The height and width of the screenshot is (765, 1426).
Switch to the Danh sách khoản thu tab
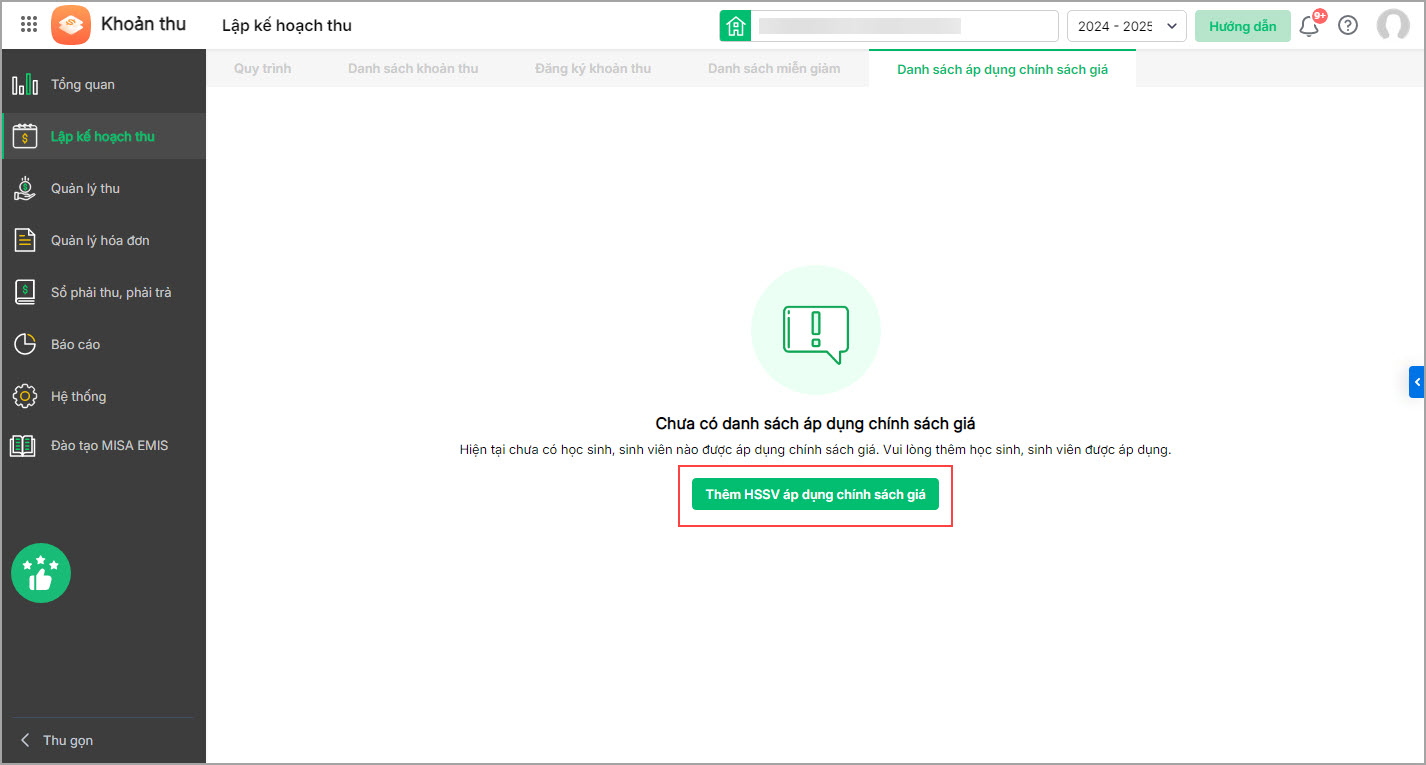point(413,69)
